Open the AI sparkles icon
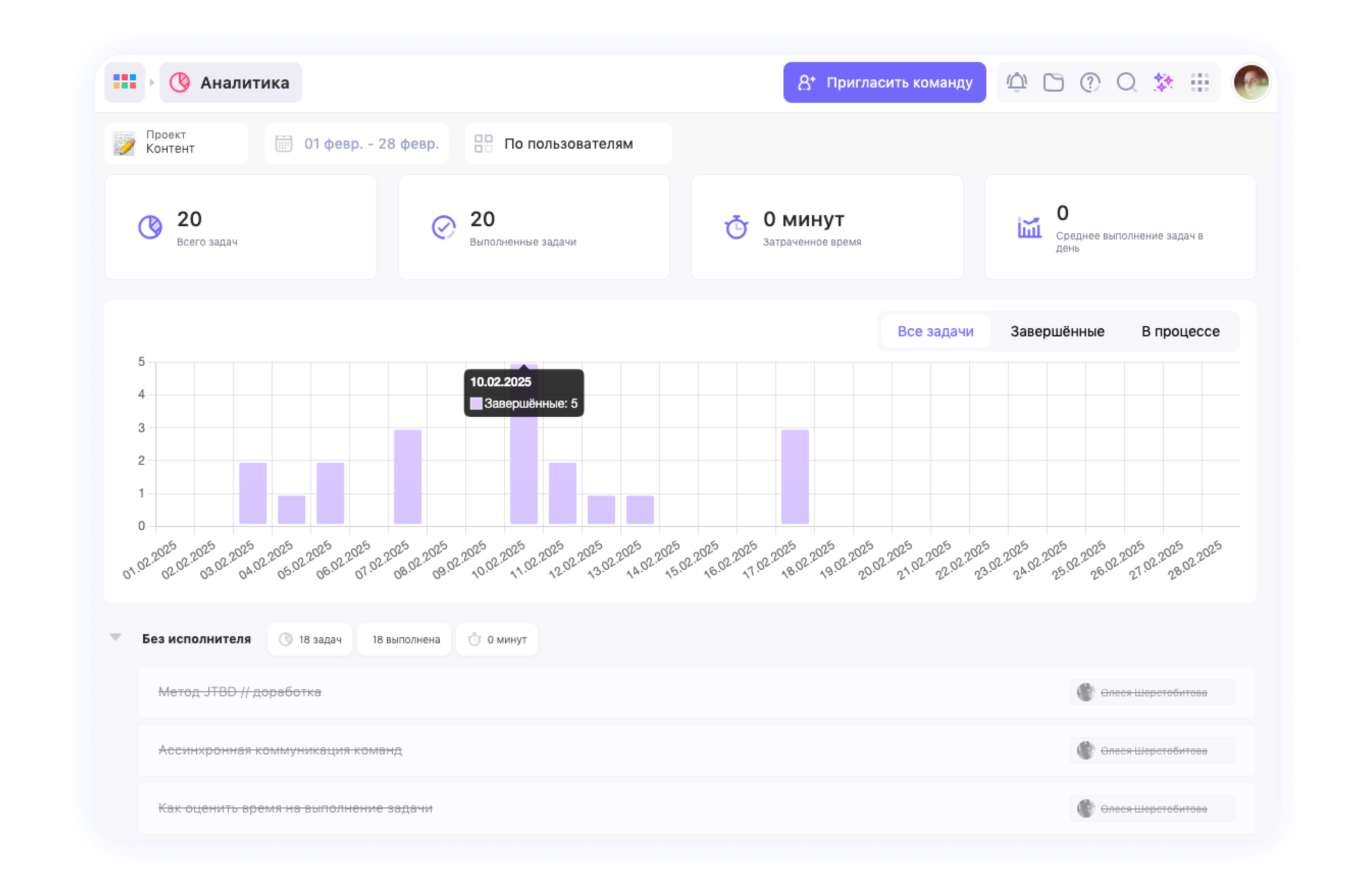The width and height of the screenshot is (1371, 896). click(x=1163, y=82)
